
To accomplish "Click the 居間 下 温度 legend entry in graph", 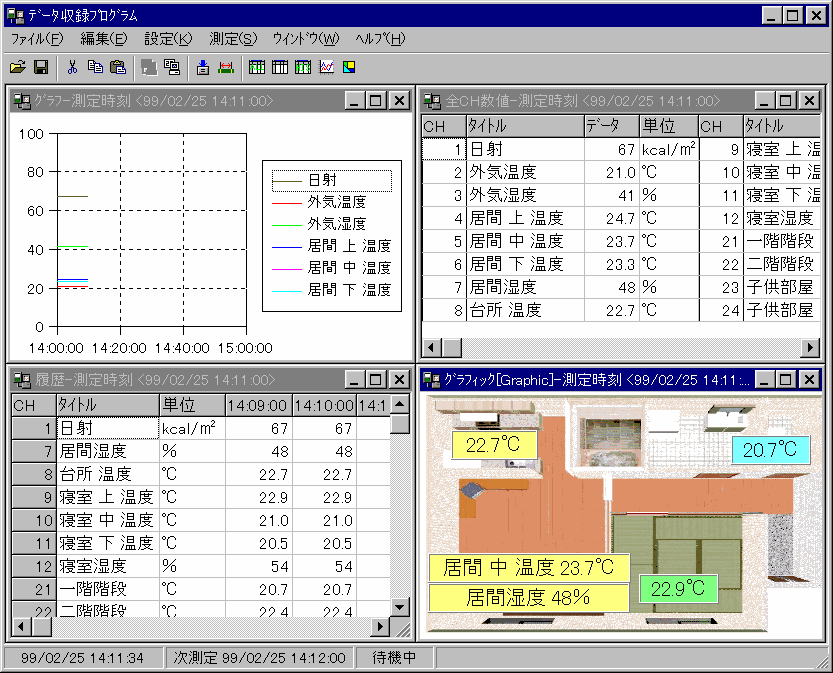I will [332, 290].
